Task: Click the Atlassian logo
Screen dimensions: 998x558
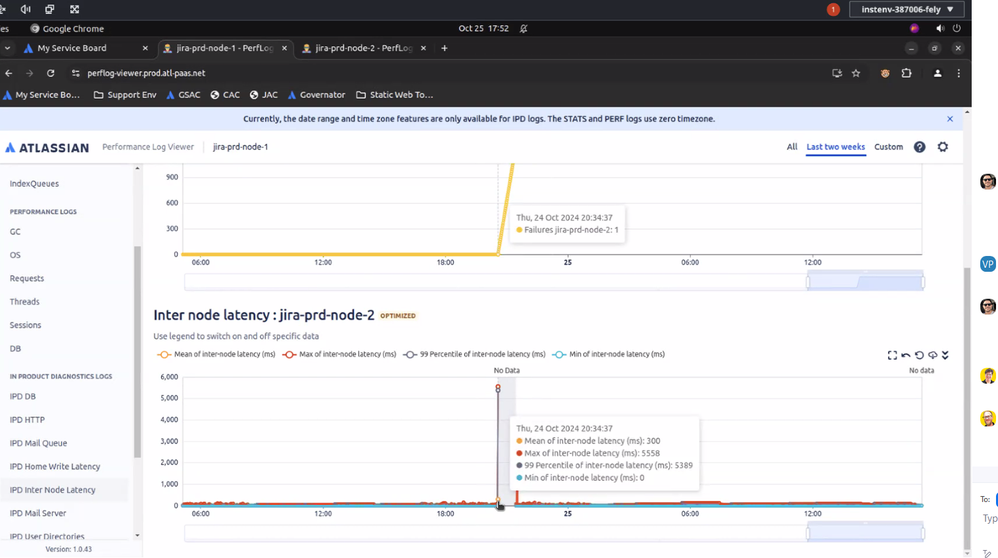Action: pos(47,148)
